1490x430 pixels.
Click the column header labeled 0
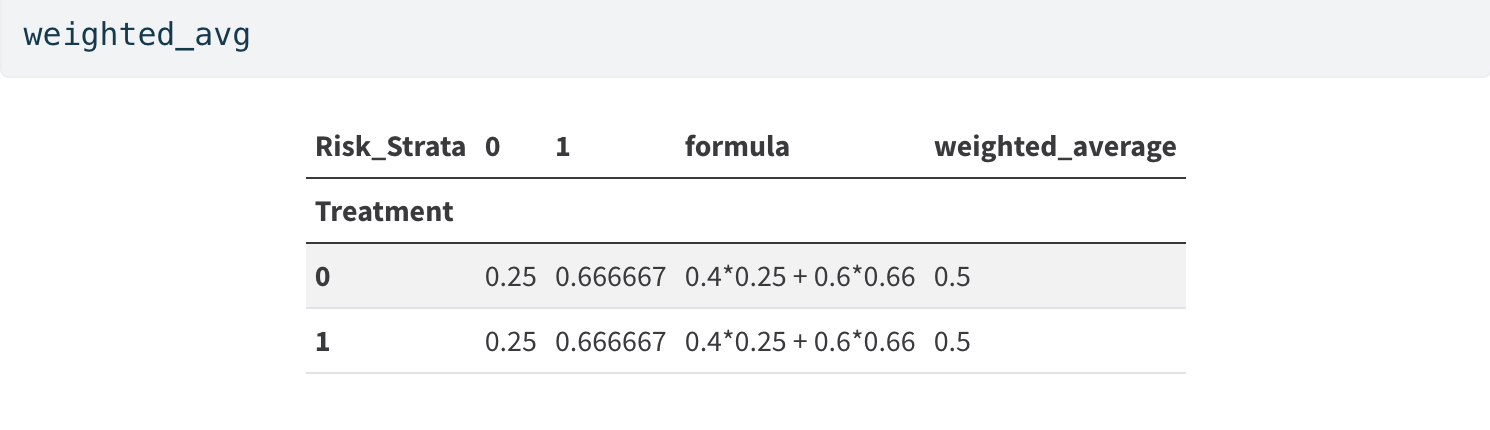pos(492,147)
